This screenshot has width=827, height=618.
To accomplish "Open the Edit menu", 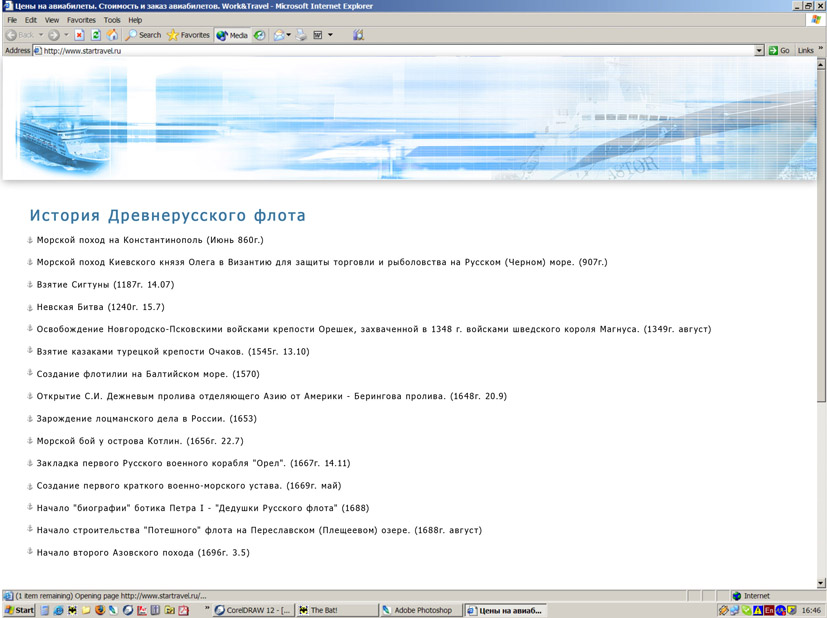I will pos(31,20).
